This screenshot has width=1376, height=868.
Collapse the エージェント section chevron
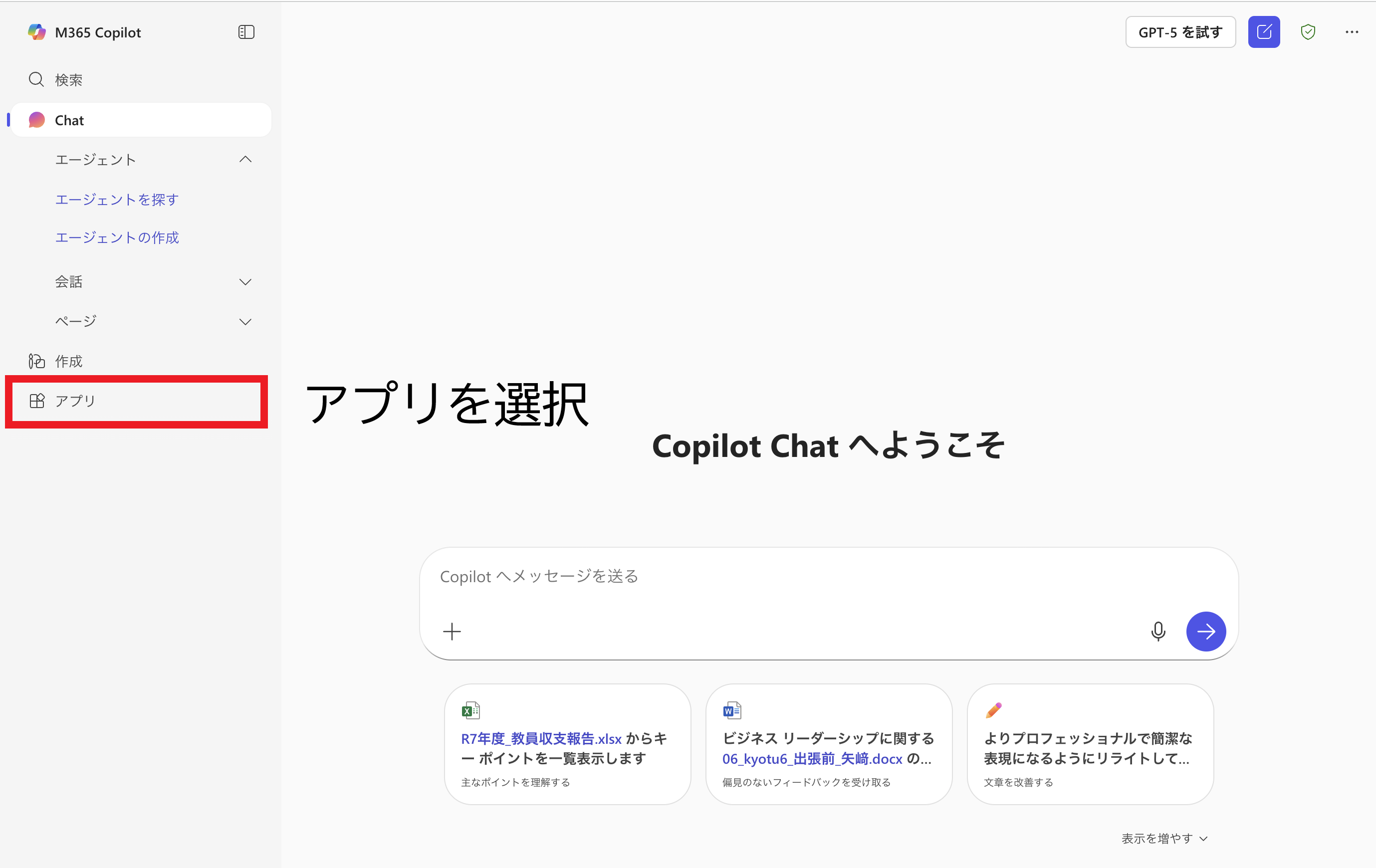pyautogui.click(x=245, y=160)
